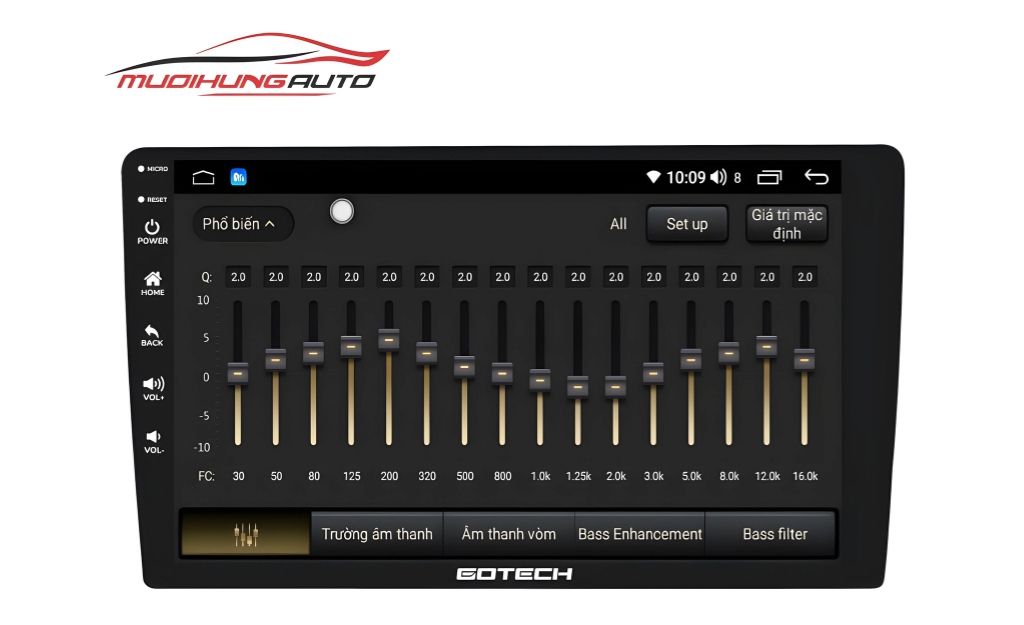This screenshot has width=1024, height=625.
Task: Tap the return arrow in status bar
Action: point(816,178)
